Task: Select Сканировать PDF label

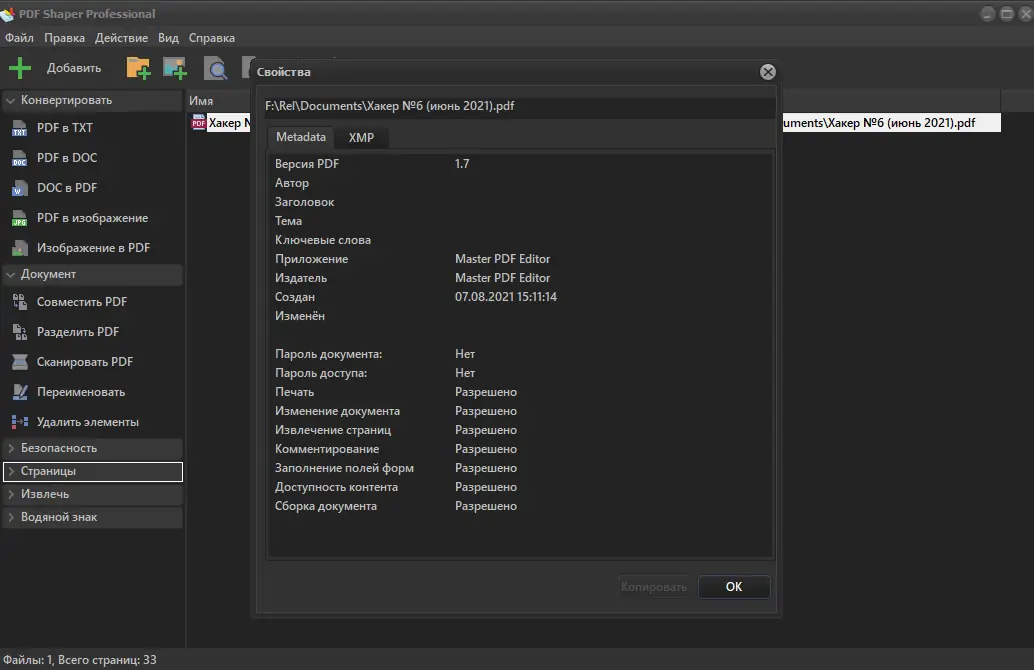Action: coord(84,362)
